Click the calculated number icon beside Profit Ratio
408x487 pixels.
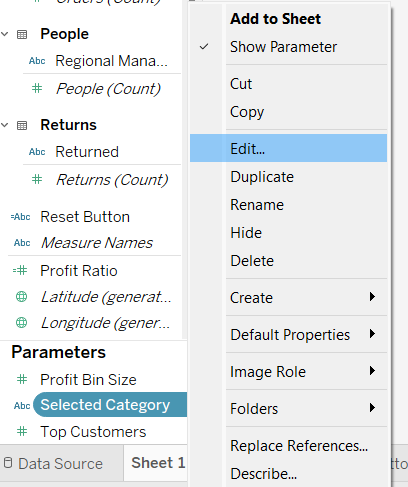[x=20, y=270]
